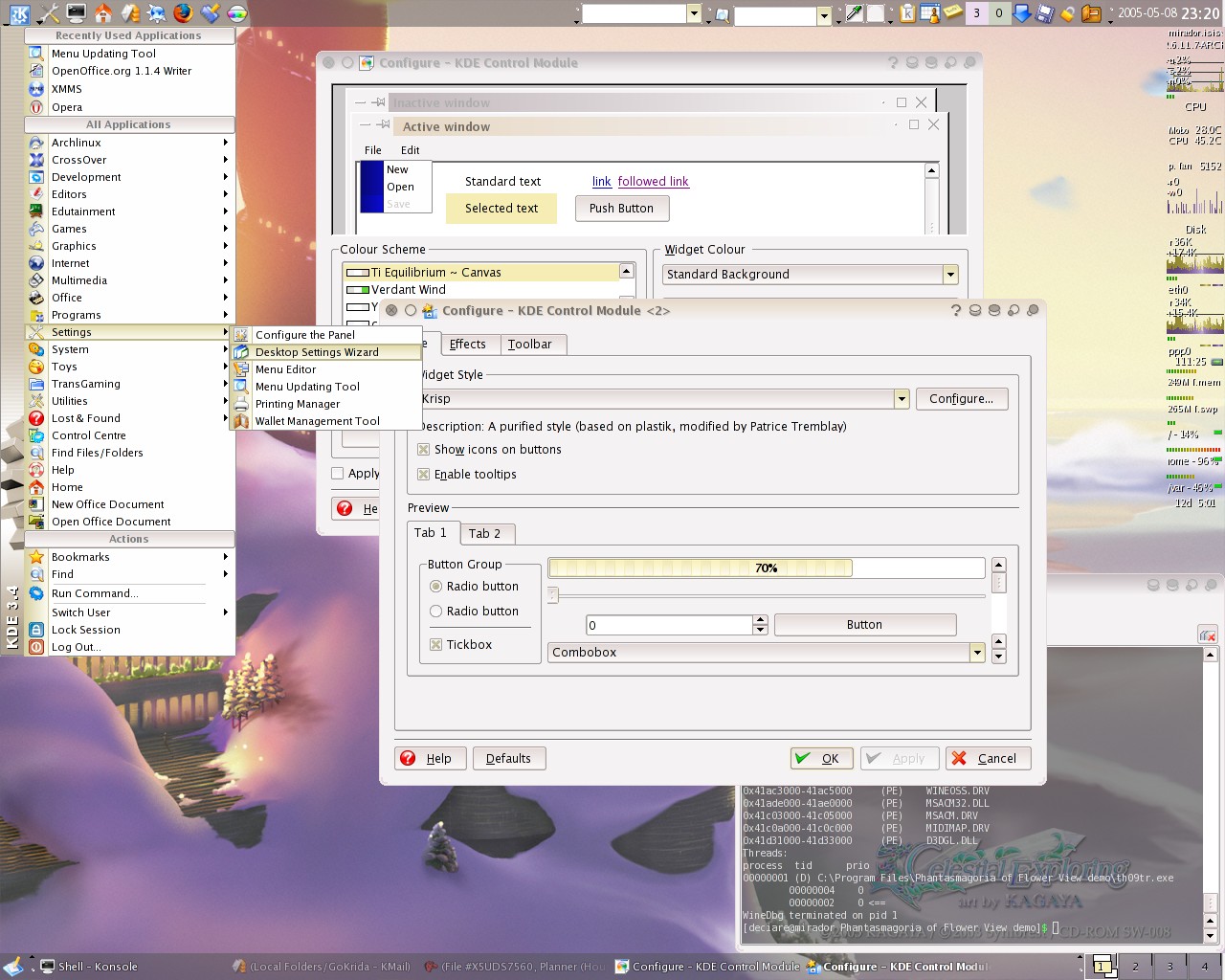Click the horizontal slider handle in preview
The width and height of the screenshot is (1225, 980).
point(553,595)
